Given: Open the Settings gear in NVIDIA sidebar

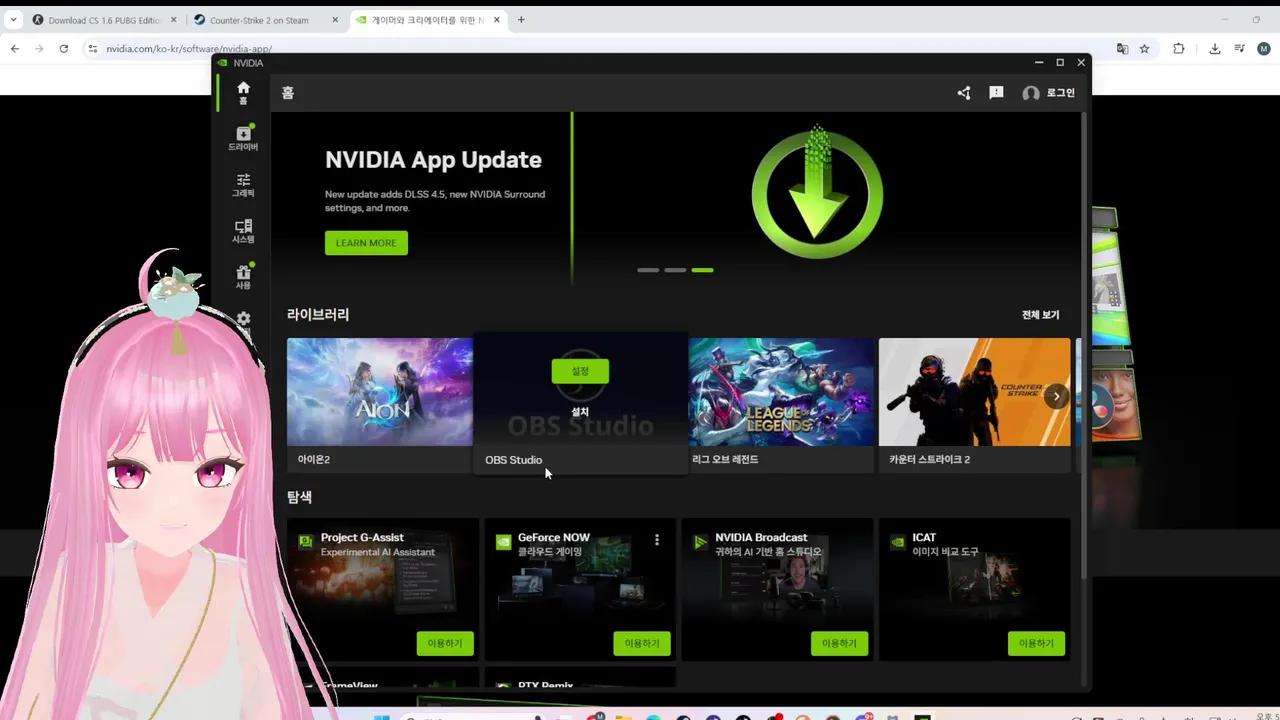Looking at the screenshot, I should point(243,319).
